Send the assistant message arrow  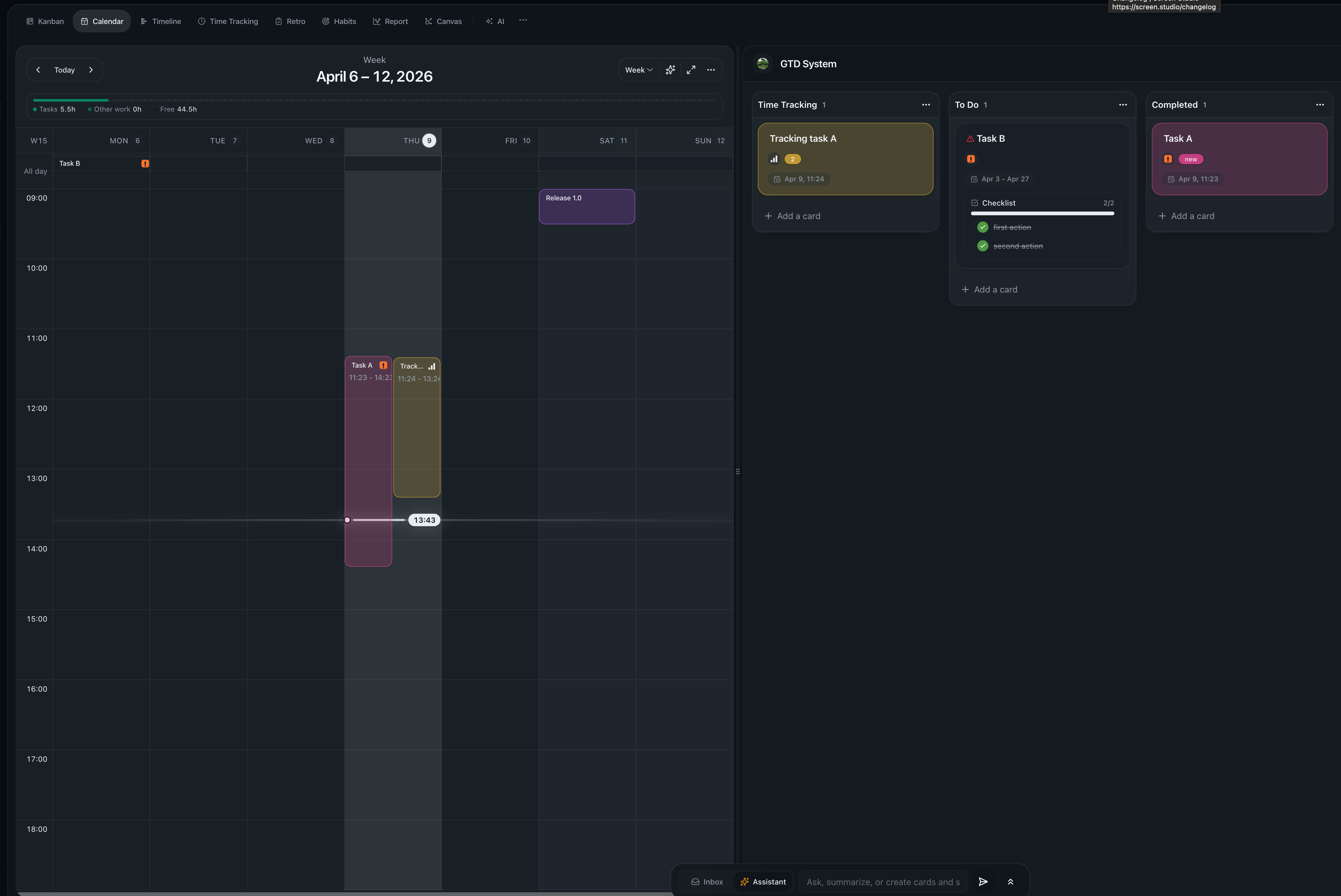[983, 882]
